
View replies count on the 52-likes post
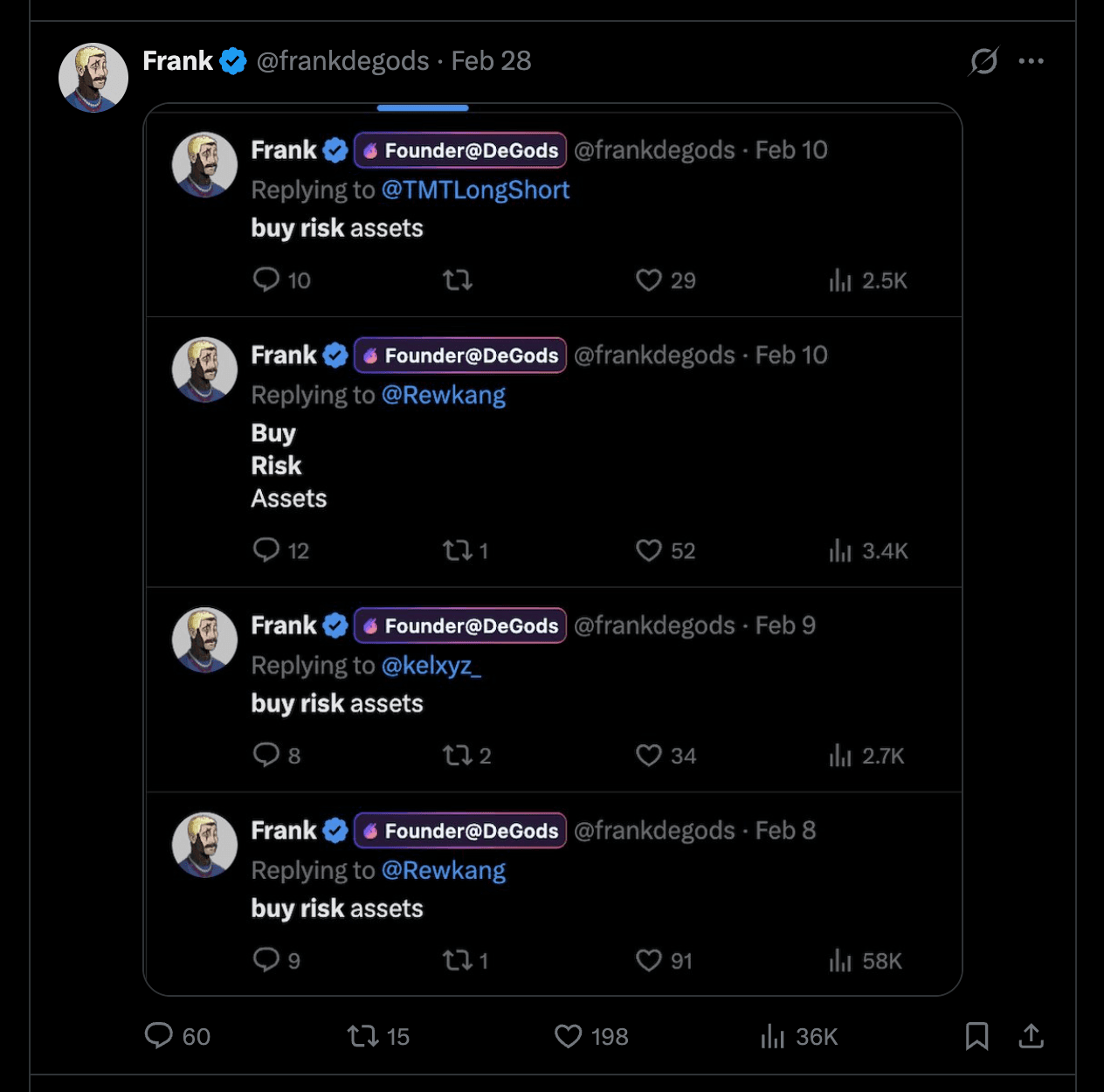266,550
